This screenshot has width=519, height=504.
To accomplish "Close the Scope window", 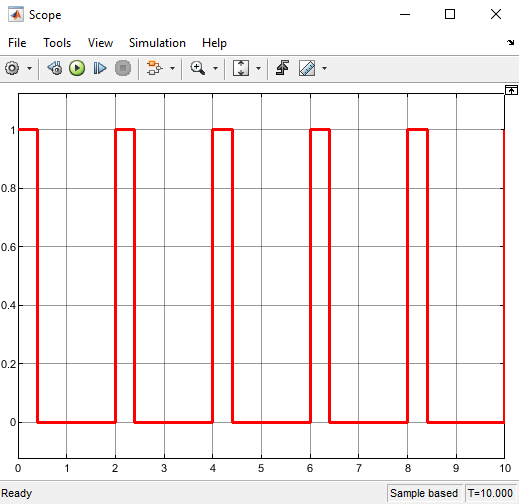I will point(496,14).
